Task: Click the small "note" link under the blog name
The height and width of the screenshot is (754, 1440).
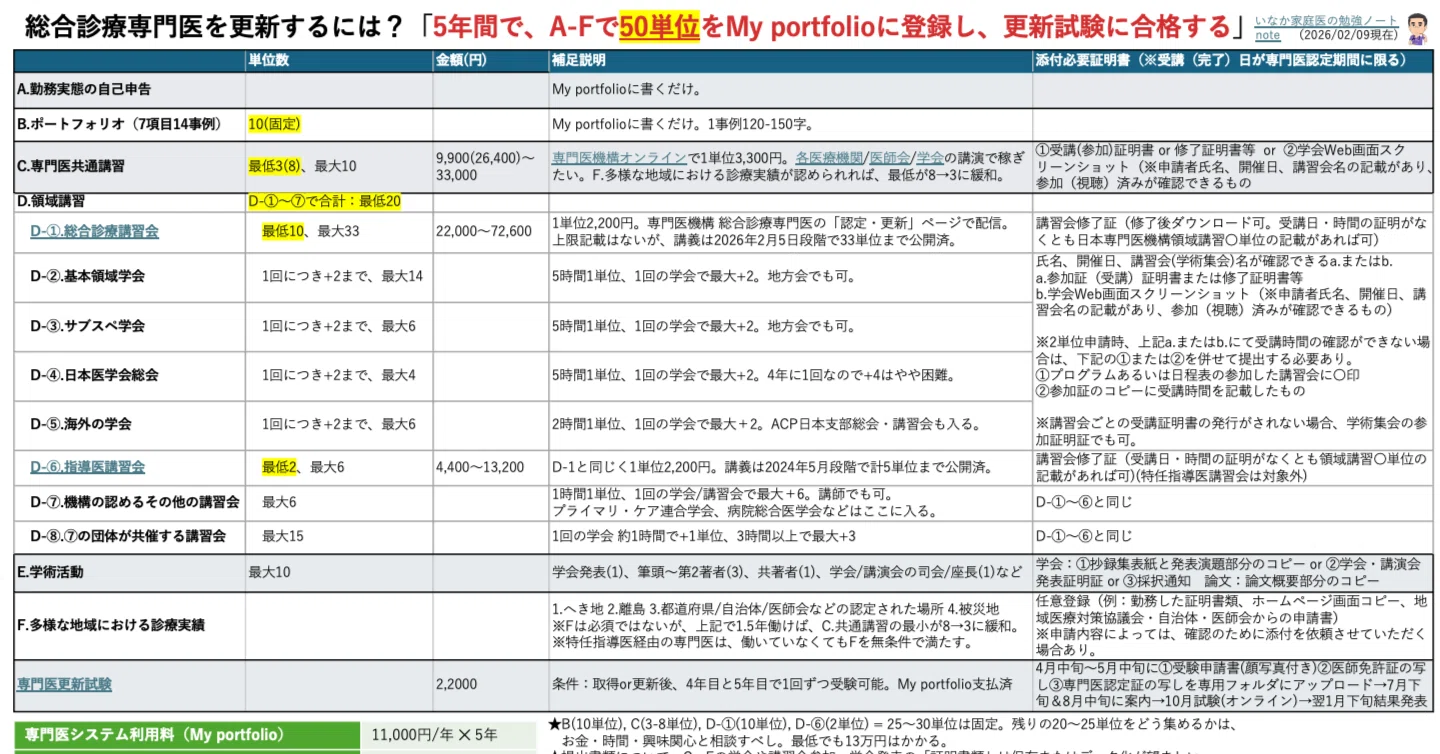Action: 1268,35
